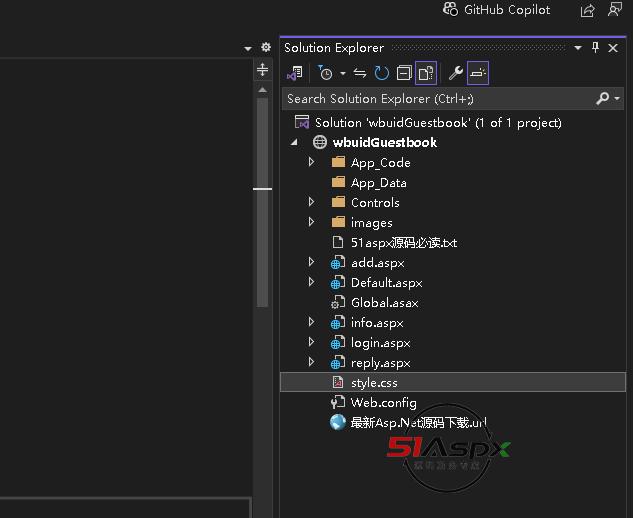Click the text file icon of 51aspx
633x518 pixels.
(337, 242)
